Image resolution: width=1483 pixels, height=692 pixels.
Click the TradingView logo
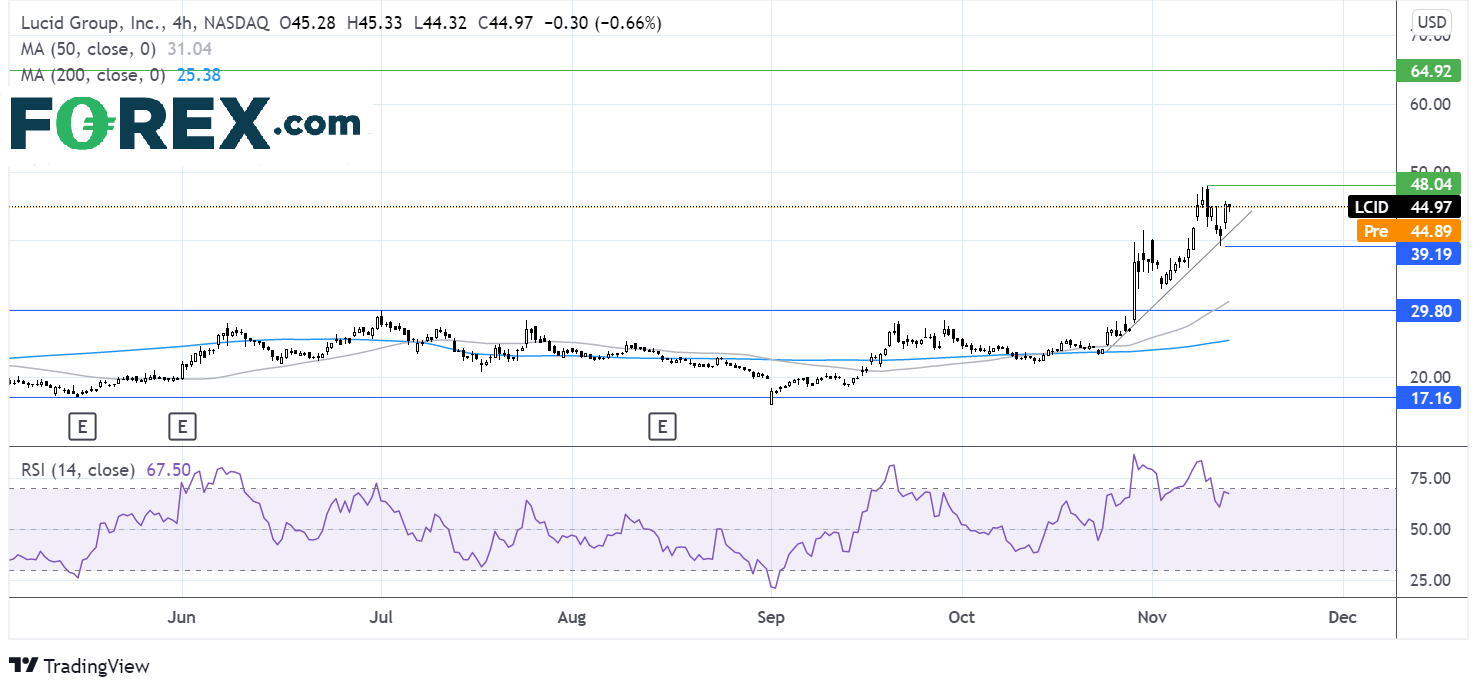79,666
